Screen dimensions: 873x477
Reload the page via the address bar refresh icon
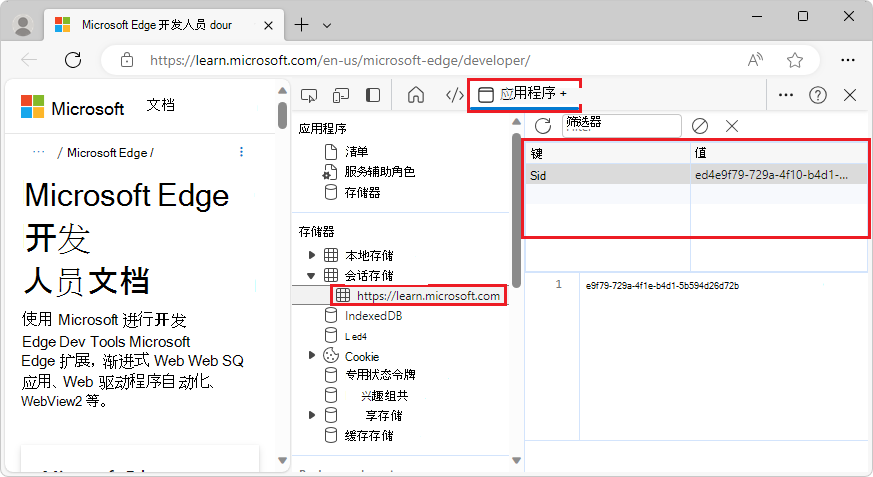[73, 60]
